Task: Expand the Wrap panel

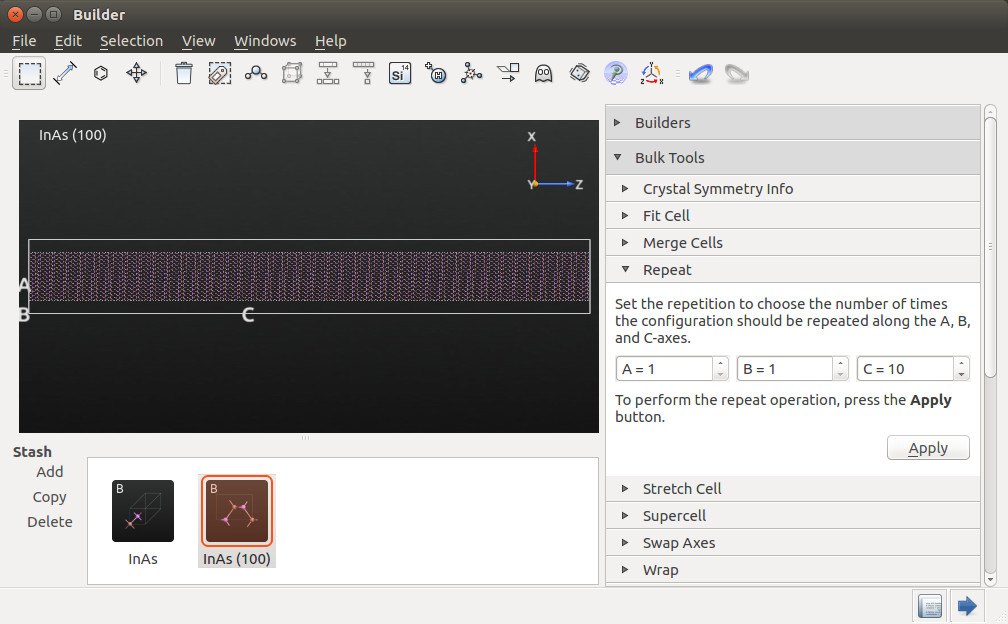Action: (793, 569)
